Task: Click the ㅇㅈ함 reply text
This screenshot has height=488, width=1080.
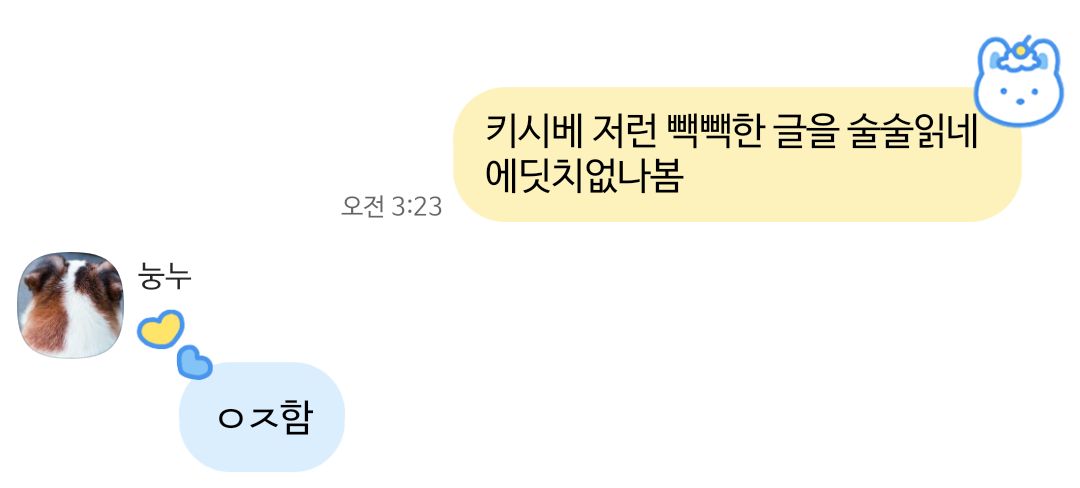Action: pyautogui.click(x=265, y=417)
